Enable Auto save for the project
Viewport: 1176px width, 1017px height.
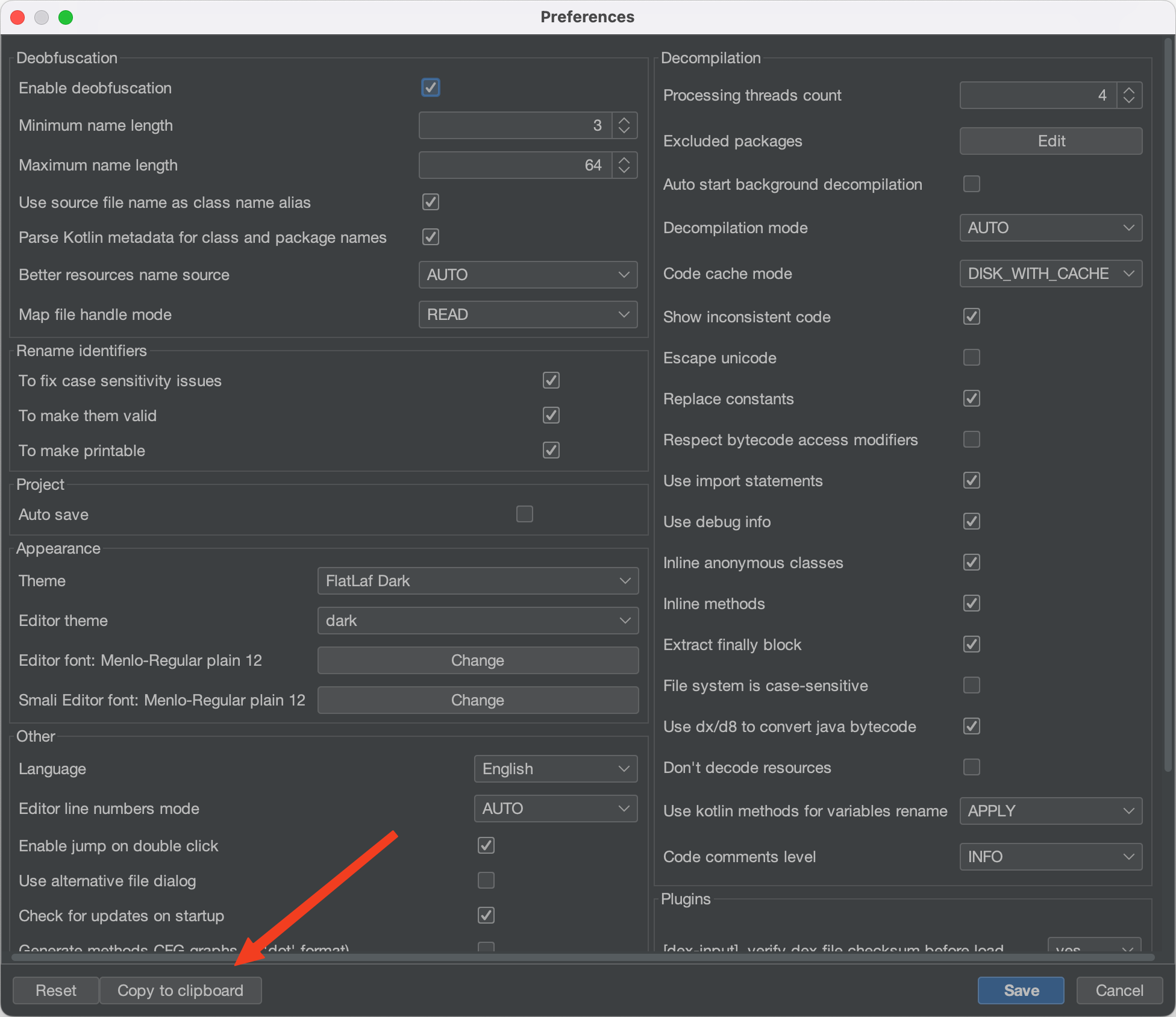(x=524, y=514)
